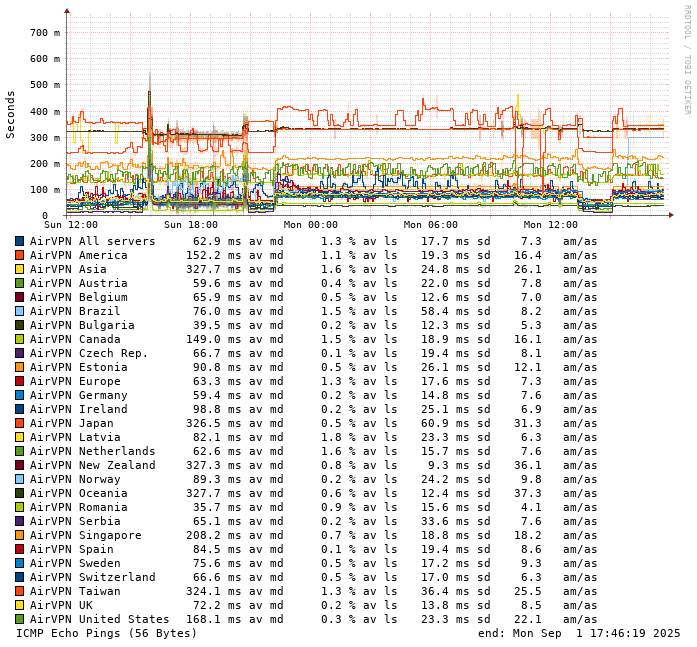Click the AirVPN Singapore legend swatch
The image size is (697, 647).
[20, 535]
